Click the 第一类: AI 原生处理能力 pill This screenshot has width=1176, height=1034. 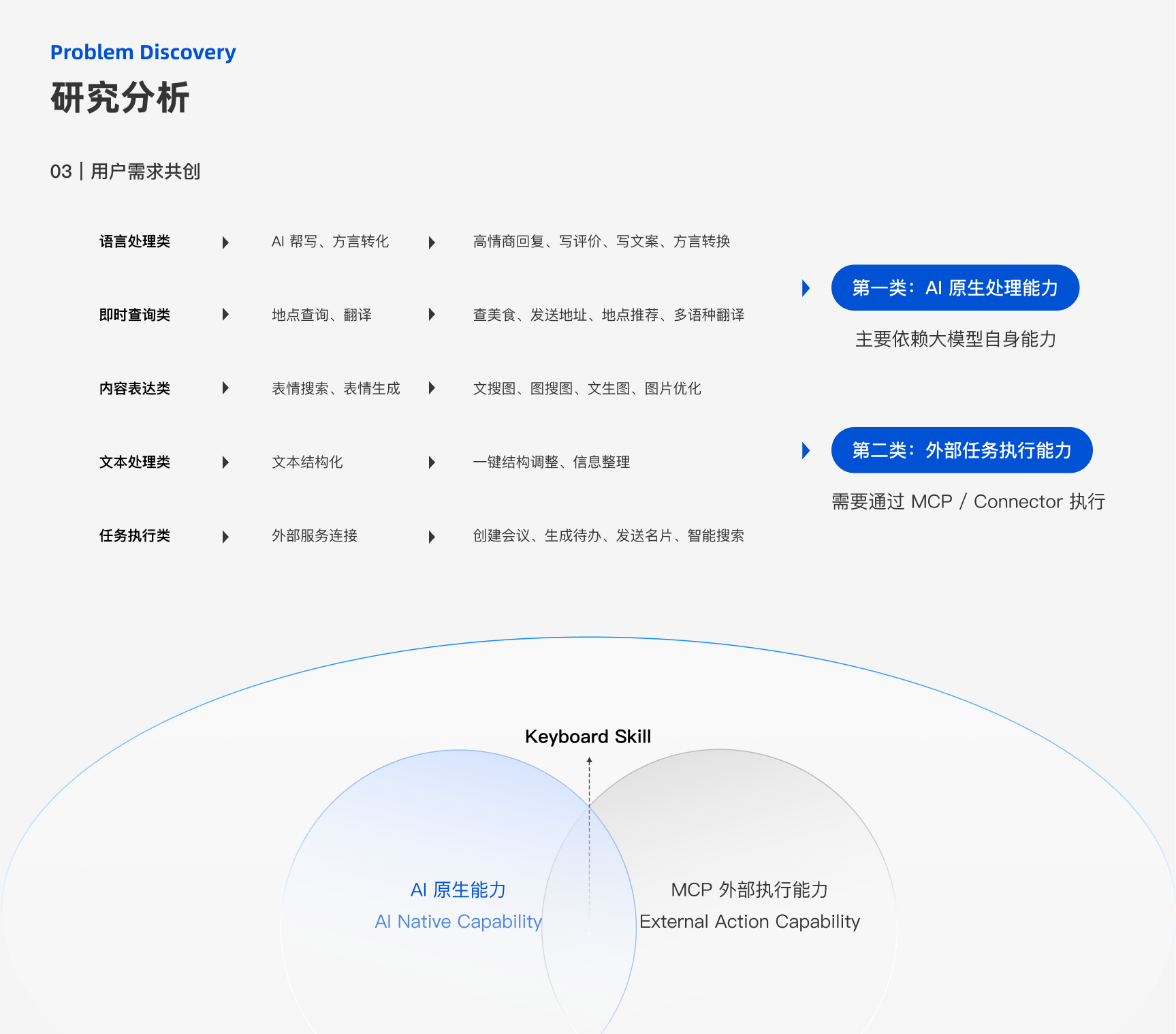955,287
